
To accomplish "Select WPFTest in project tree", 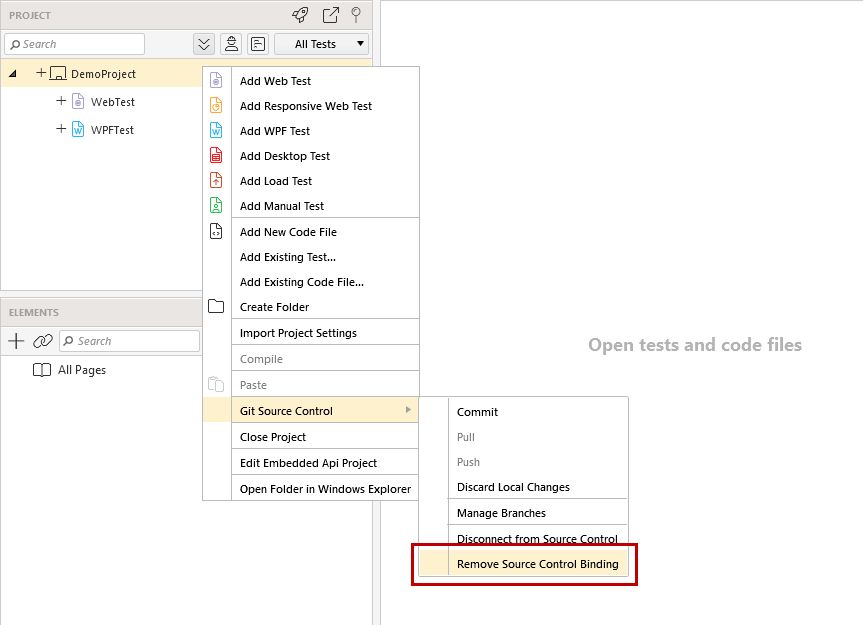I will [112, 130].
